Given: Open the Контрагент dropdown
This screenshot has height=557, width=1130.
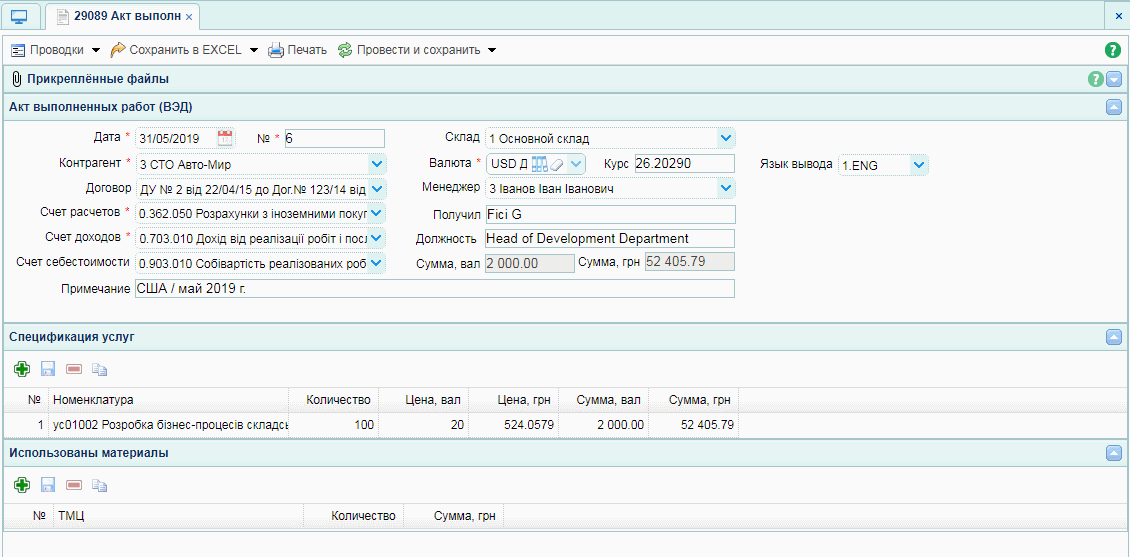Looking at the screenshot, I should (377, 164).
